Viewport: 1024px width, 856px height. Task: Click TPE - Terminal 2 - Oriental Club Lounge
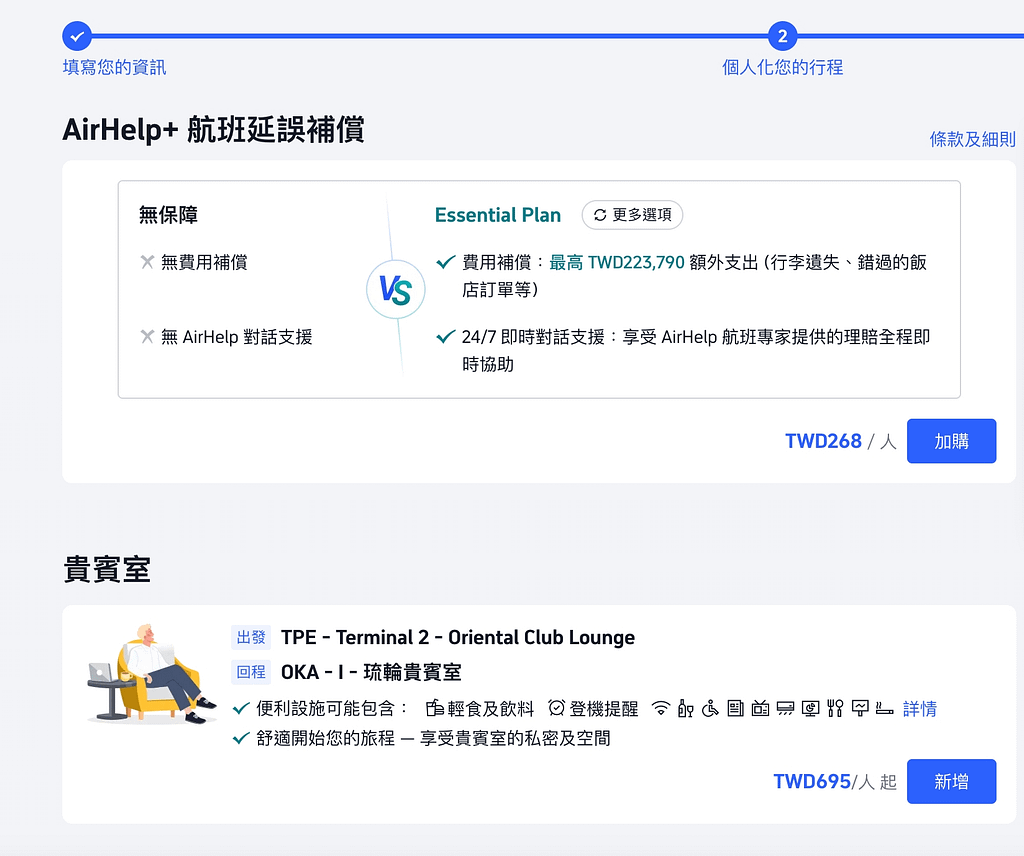click(x=458, y=637)
